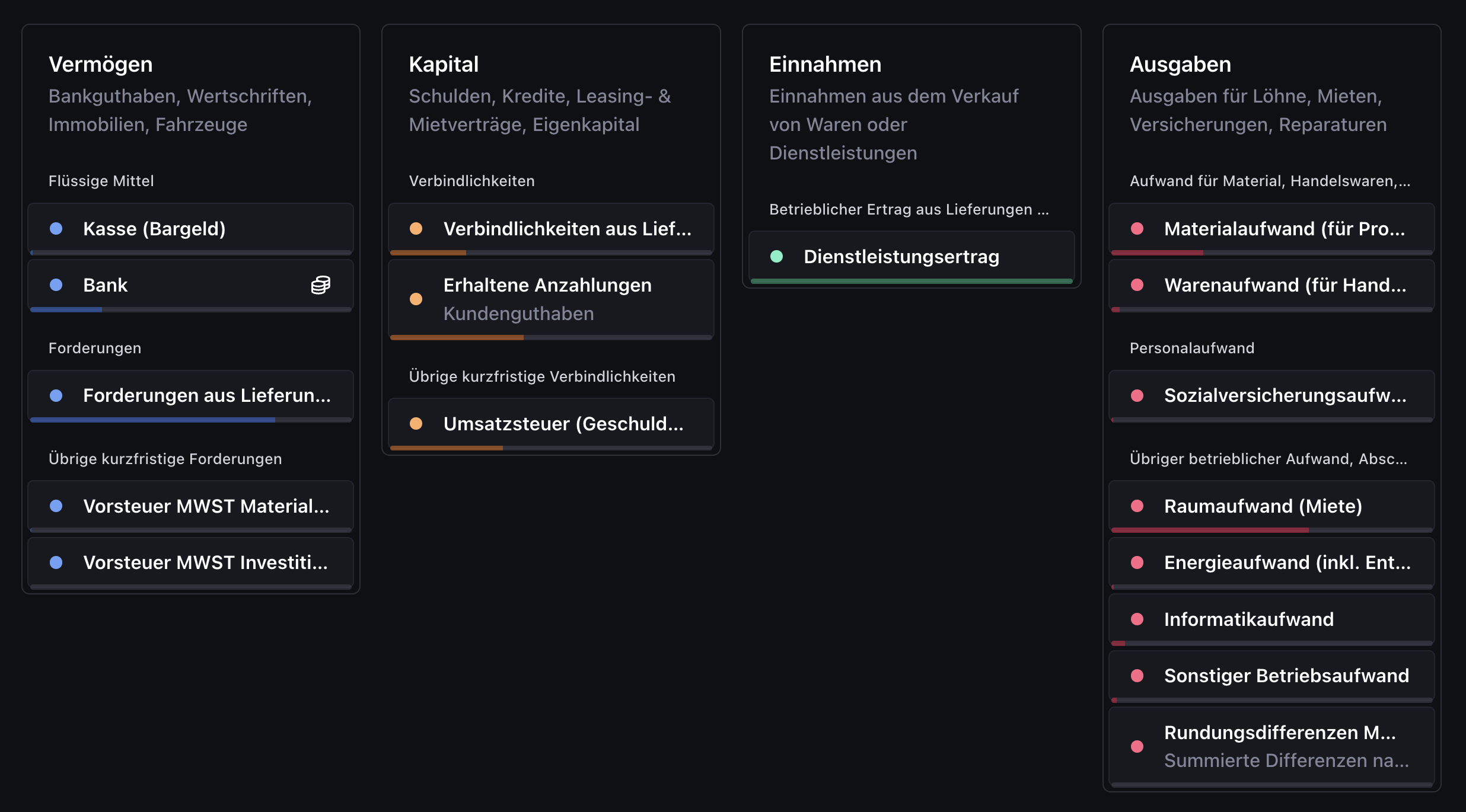The width and height of the screenshot is (1466, 812).
Task: Click the orange dot beside Erhaltene Anzahlungen
Action: [416, 299]
